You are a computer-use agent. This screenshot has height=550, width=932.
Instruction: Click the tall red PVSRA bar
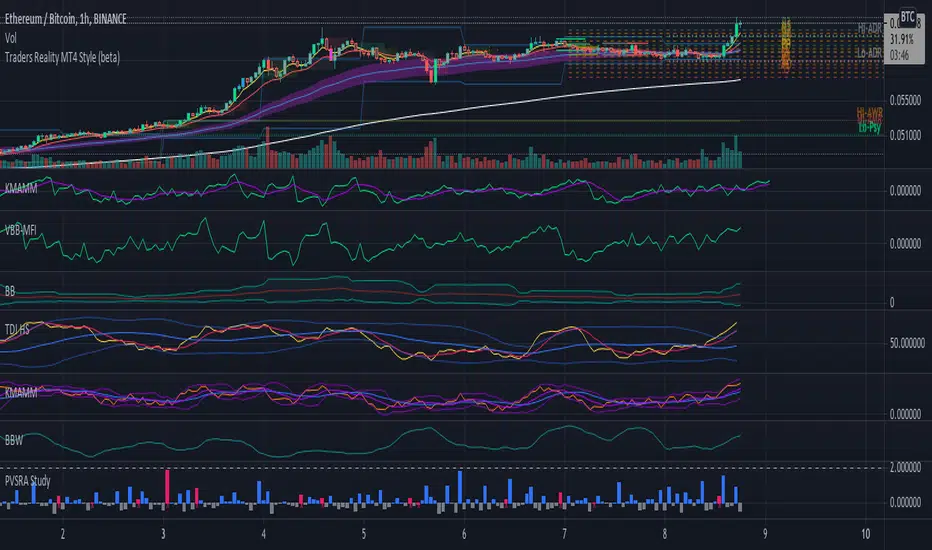pos(168,487)
